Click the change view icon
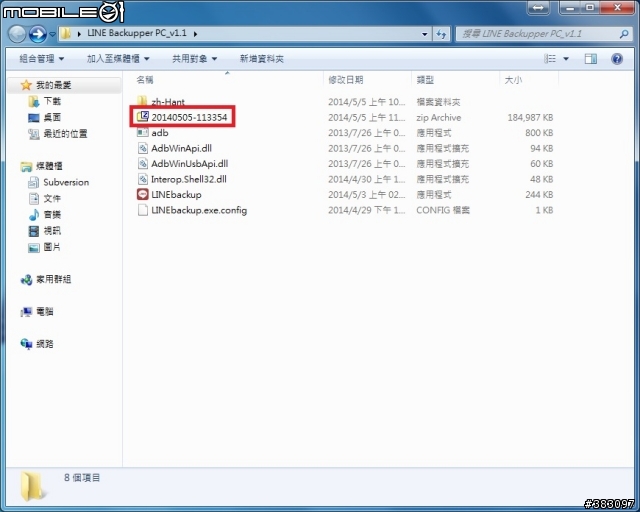The height and width of the screenshot is (512, 640). pyautogui.click(x=550, y=59)
